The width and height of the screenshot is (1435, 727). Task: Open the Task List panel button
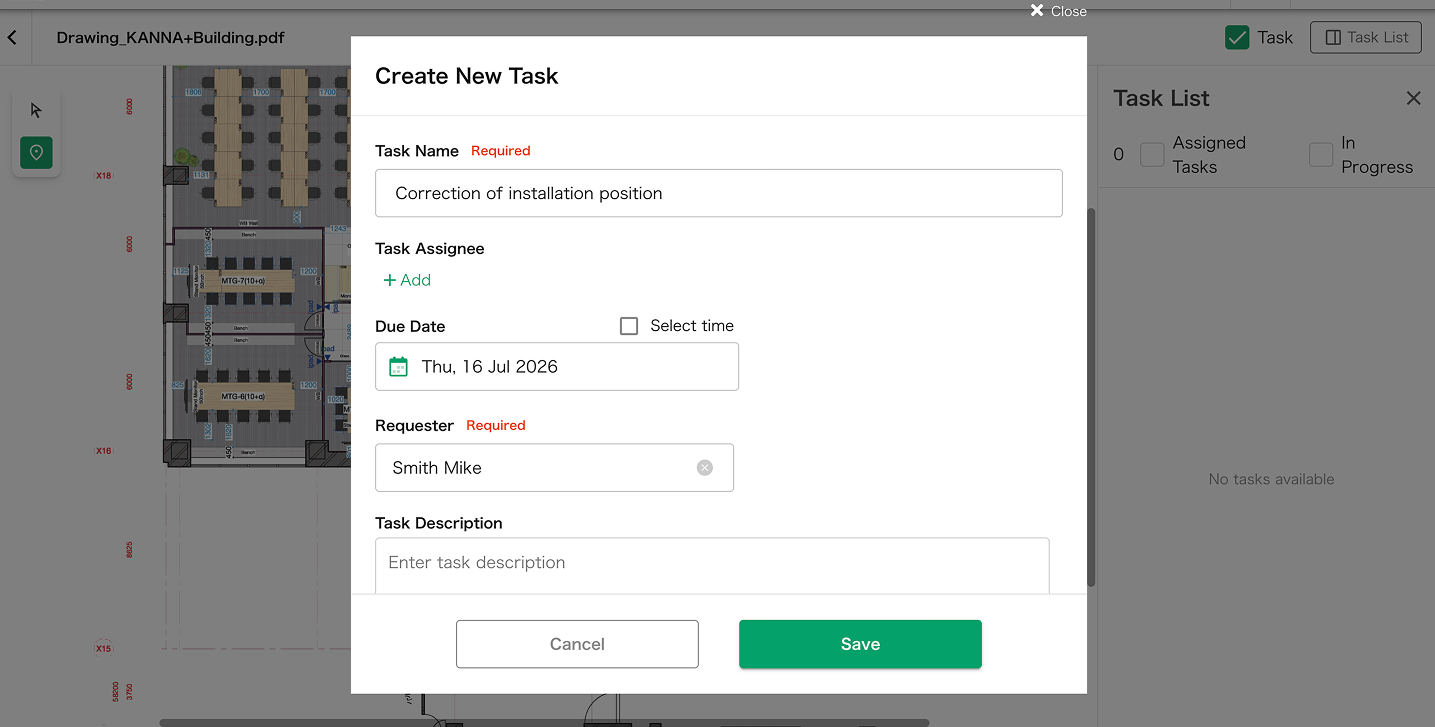click(1366, 37)
